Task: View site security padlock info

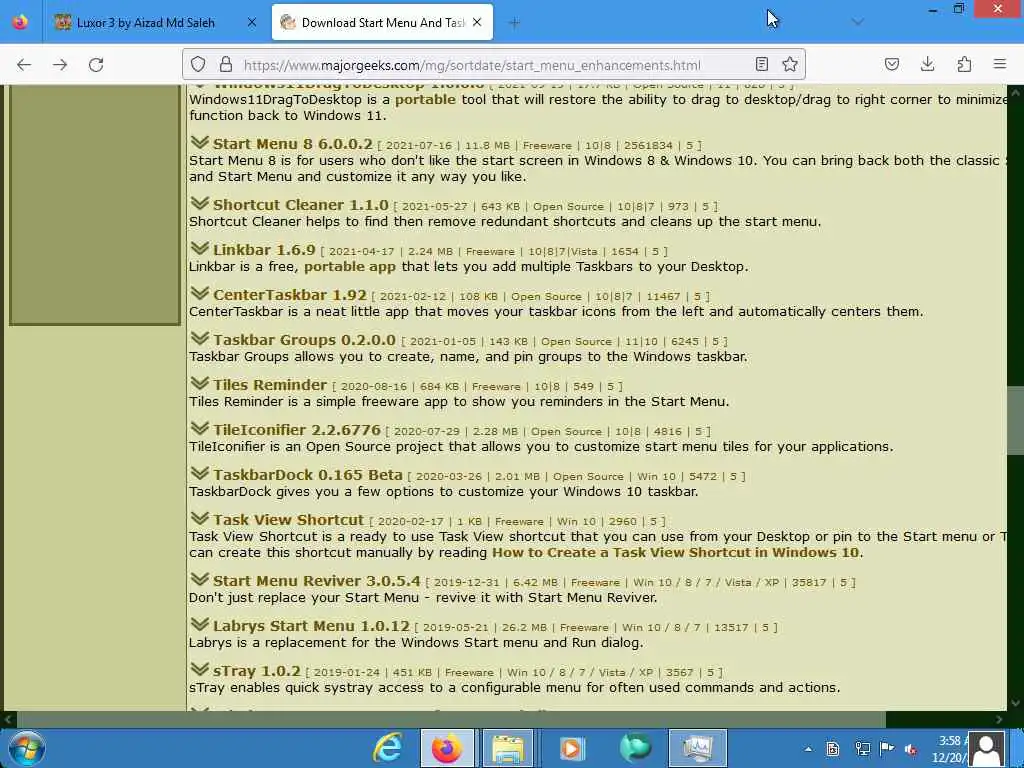Action: (x=226, y=64)
